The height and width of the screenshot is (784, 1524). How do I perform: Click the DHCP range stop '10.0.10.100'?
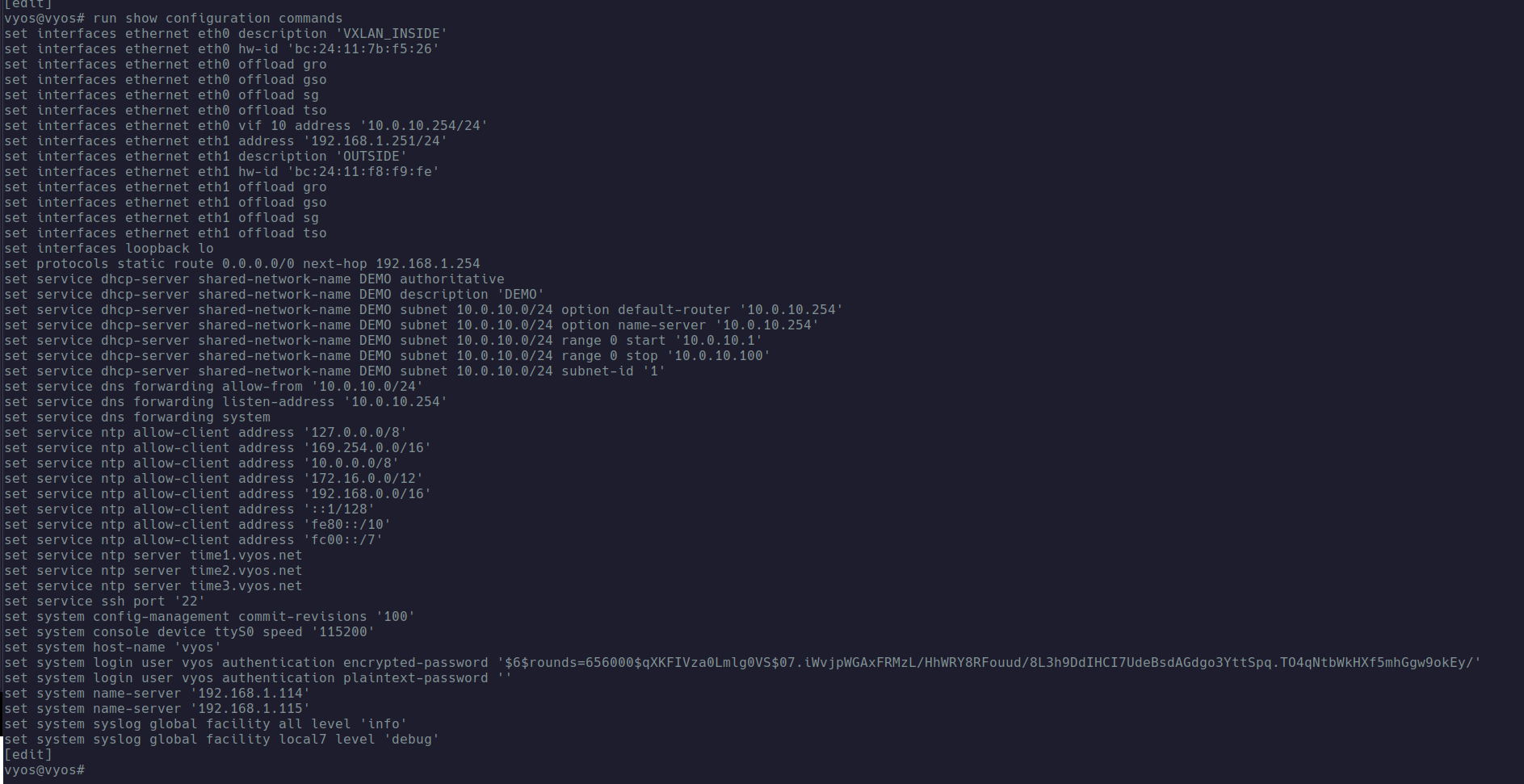(x=718, y=355)
